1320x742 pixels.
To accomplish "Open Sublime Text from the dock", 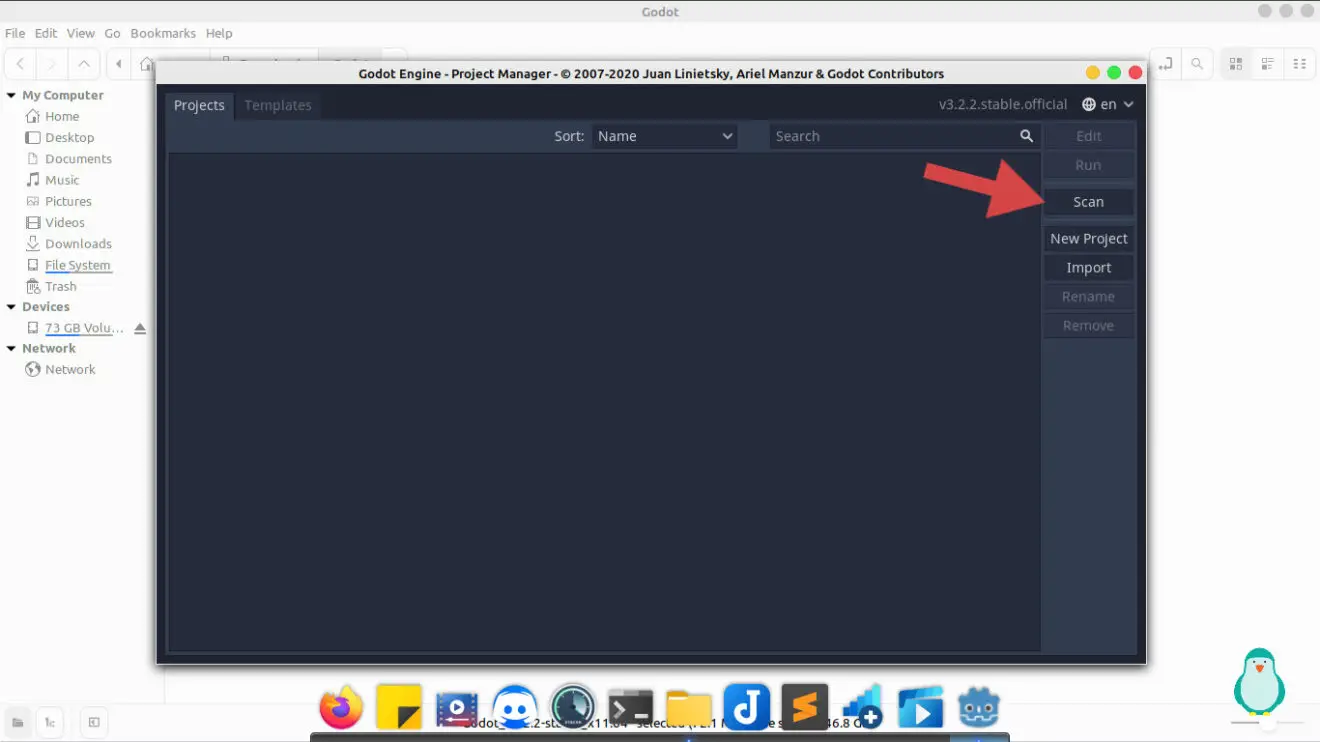I will point(805,708).
